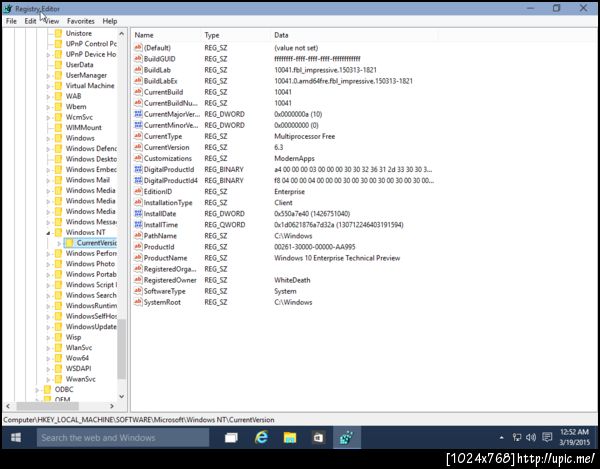The width and height of the screenshot is (600, 469).
Task: Click the network tray icon
Action: click(x=517, y=437)
